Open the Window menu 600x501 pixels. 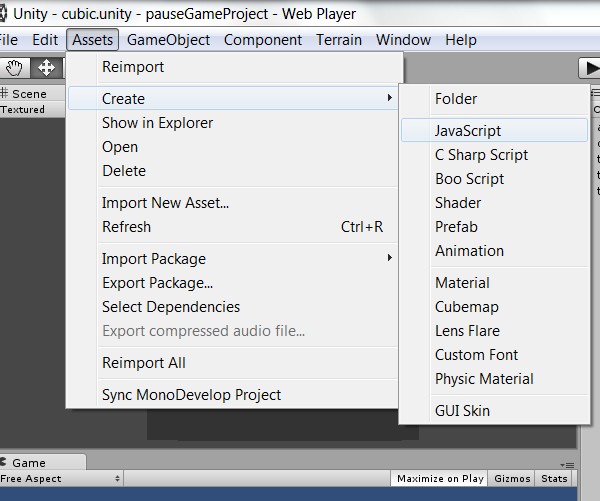[403, 40]
